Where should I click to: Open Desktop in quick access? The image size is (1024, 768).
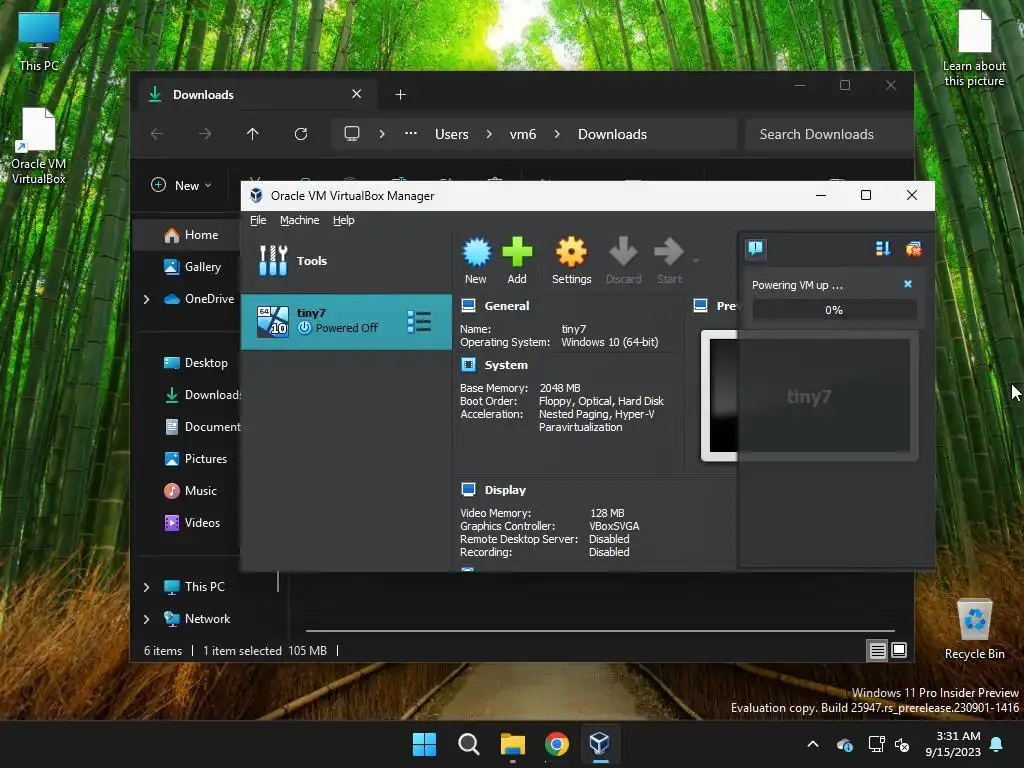tap(196, 362)
